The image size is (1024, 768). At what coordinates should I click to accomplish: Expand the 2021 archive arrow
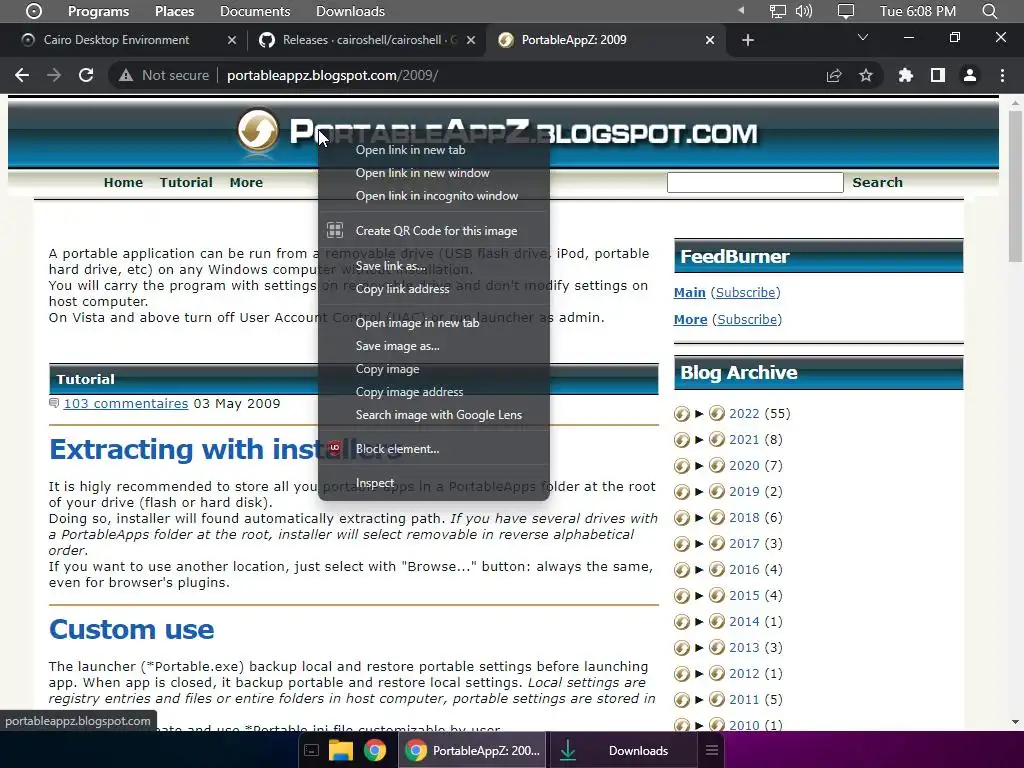(699, 440)
